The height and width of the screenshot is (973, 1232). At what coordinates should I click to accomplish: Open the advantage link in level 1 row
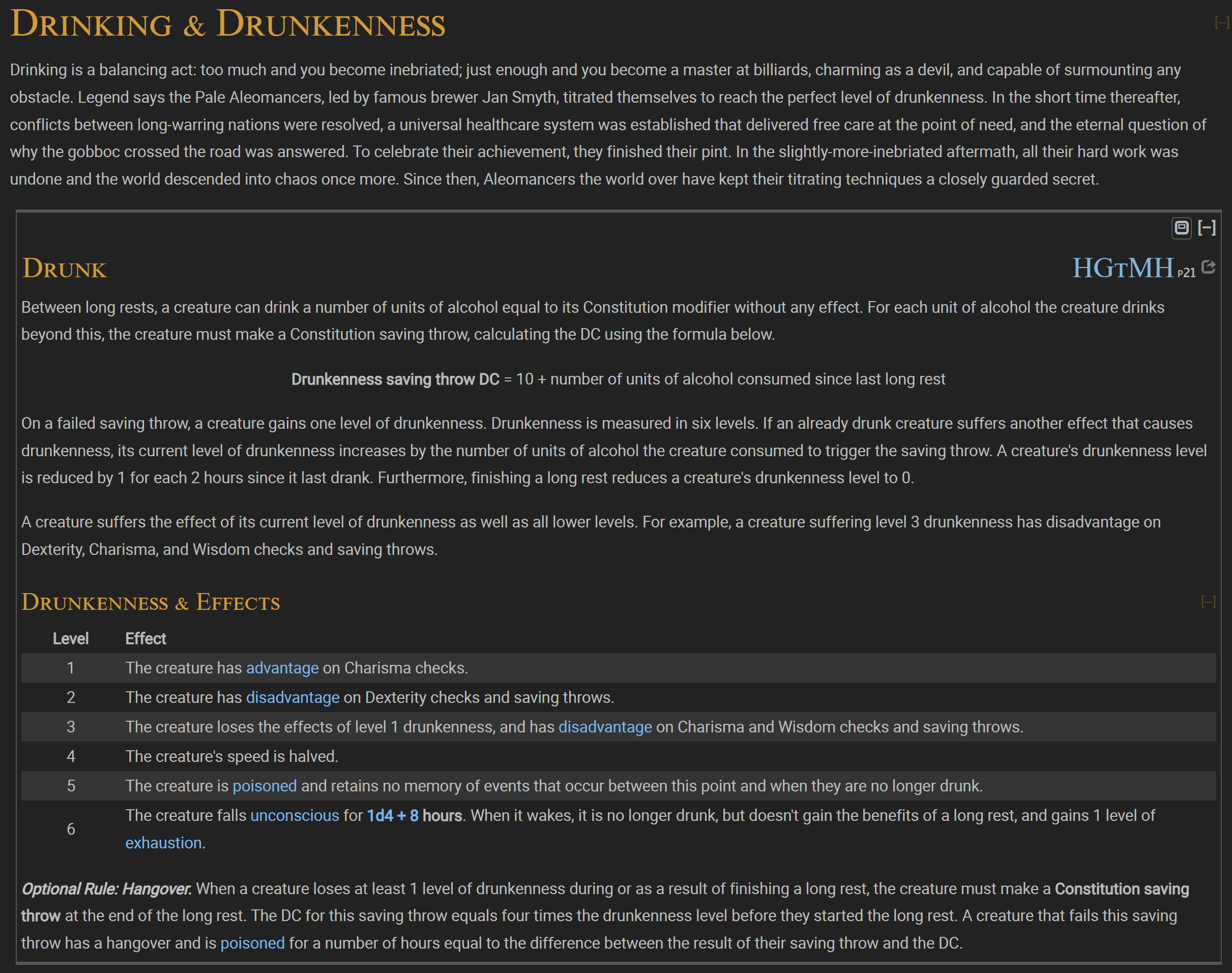282,668
